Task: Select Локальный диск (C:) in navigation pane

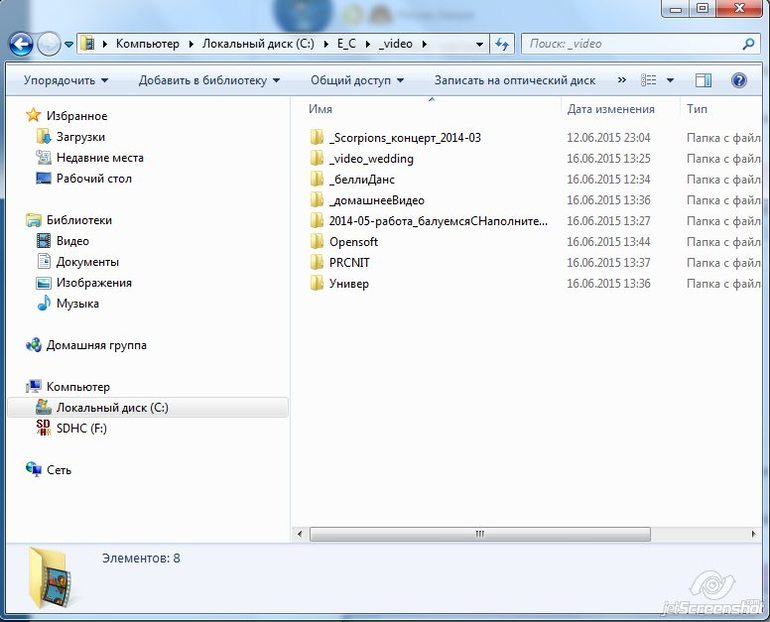Action: tap(111, 407)
